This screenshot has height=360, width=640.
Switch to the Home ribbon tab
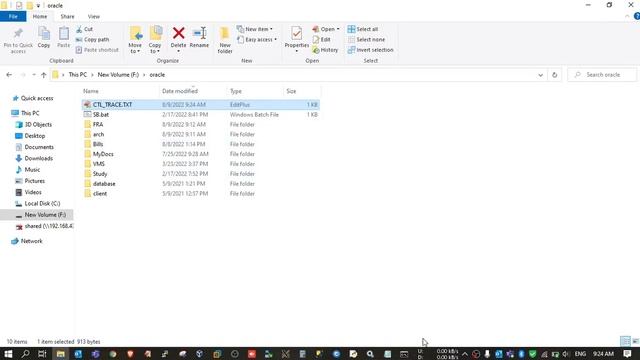point(40,17)
